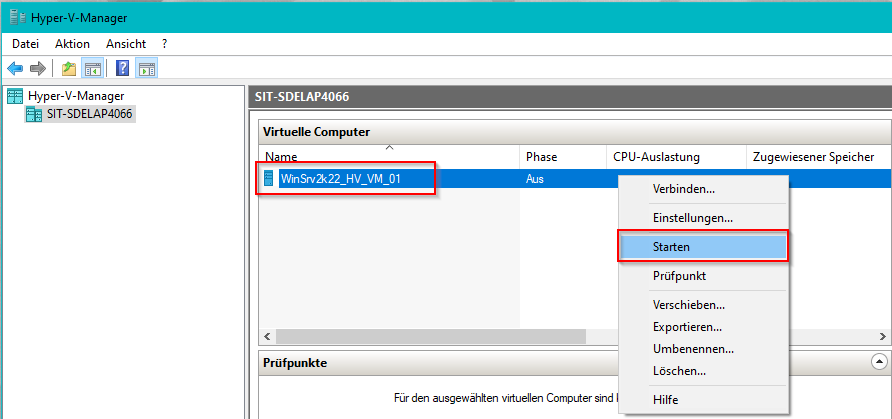Click Exportieren... in the context menu

687,327
